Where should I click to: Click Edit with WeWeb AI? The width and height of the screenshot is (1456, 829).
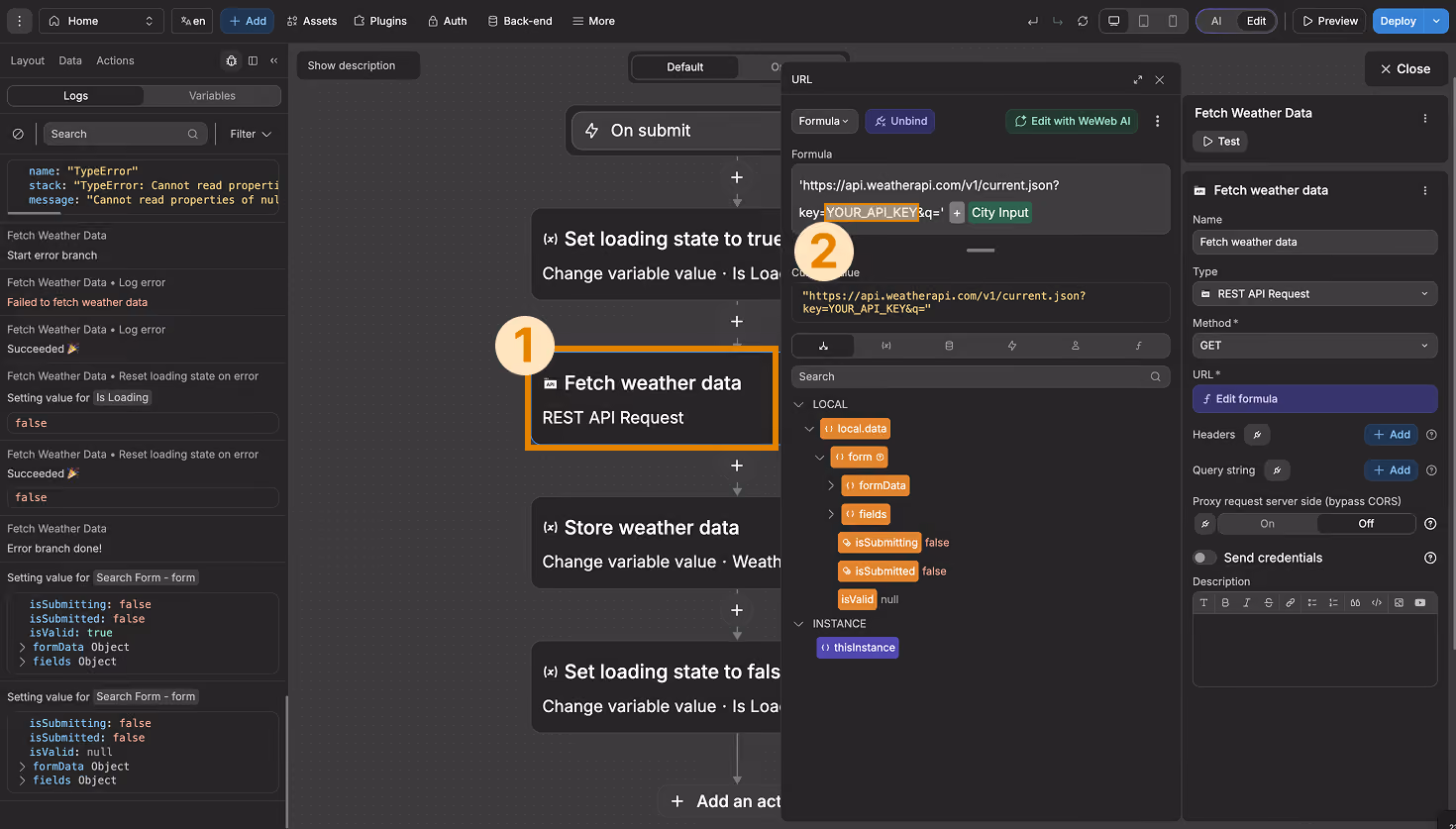click(x=1072, y=121)
